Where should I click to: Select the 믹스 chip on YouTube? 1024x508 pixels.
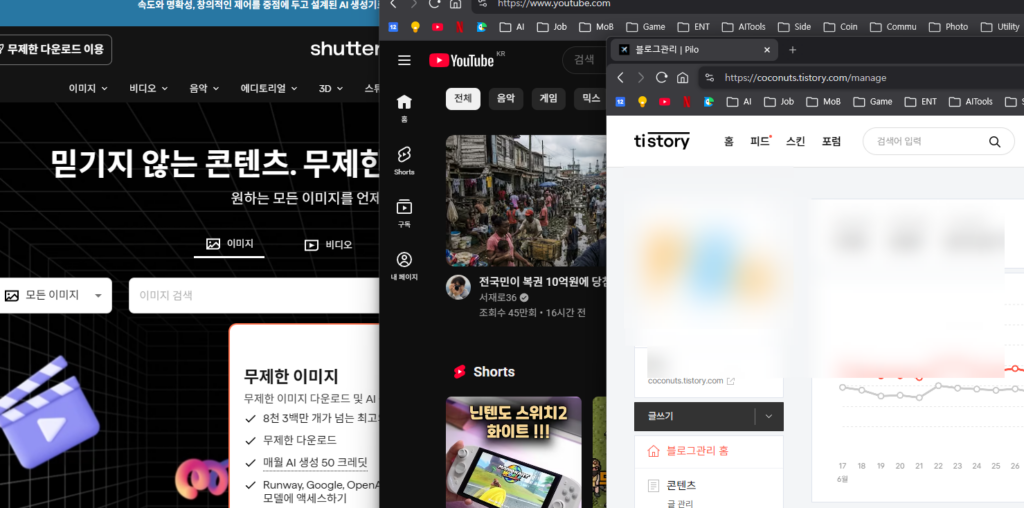pyautogui.click(x=590, y=99)
